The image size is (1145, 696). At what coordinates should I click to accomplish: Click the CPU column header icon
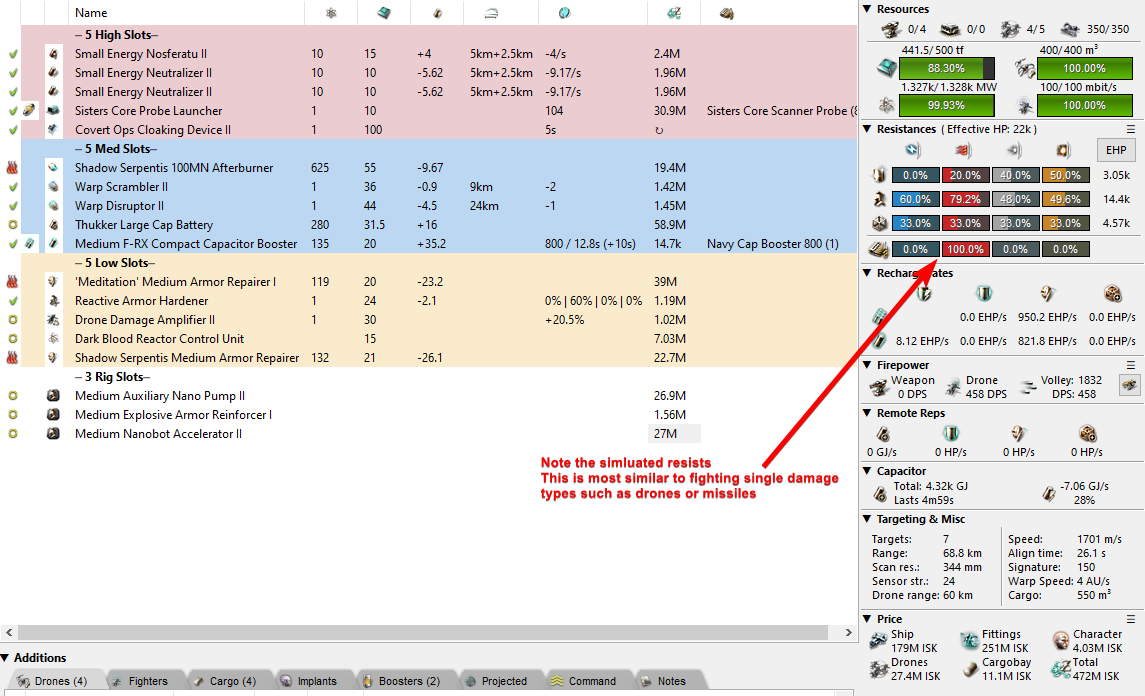[x=384, y=13]
